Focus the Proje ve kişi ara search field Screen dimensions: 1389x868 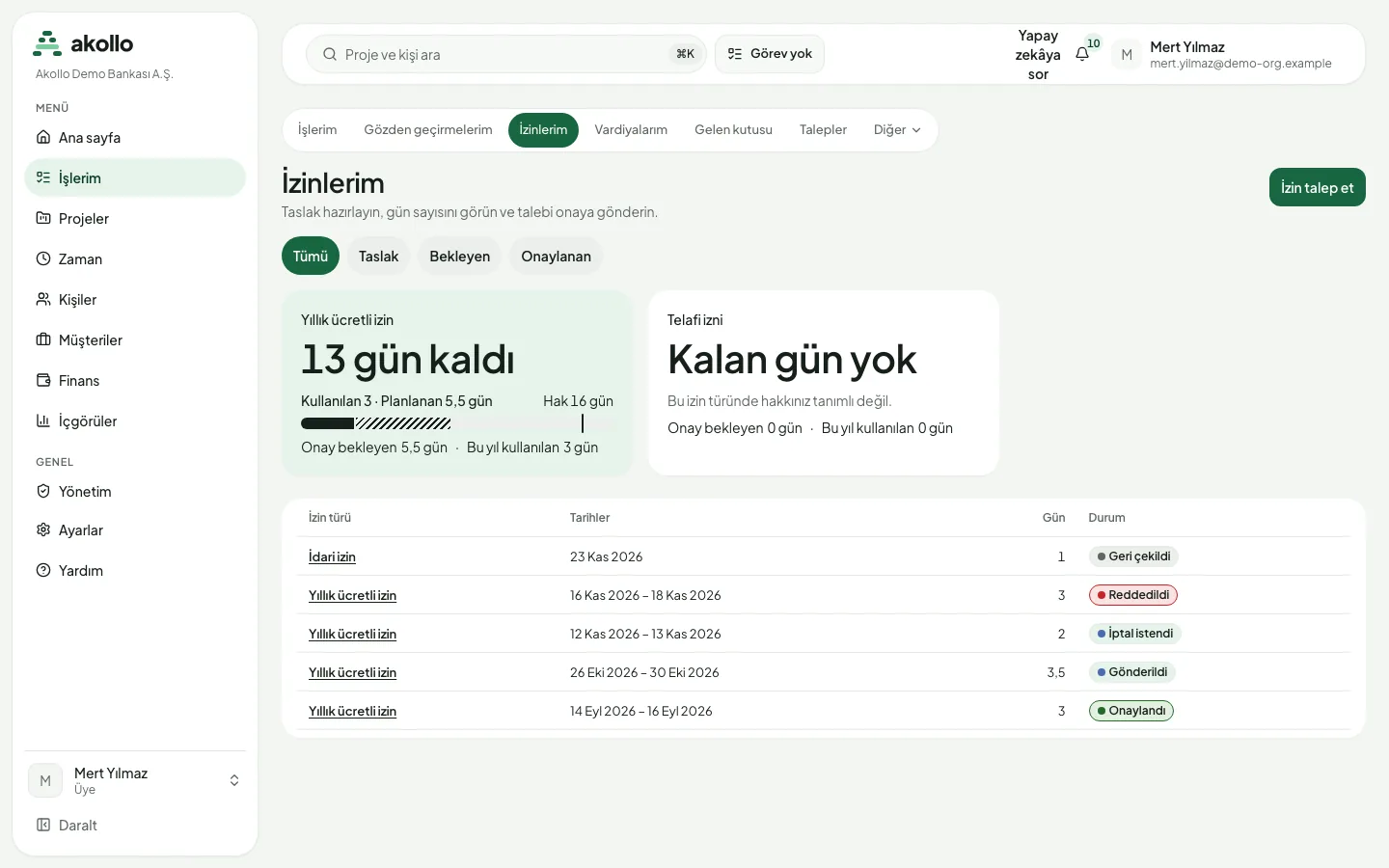[506, 54]
